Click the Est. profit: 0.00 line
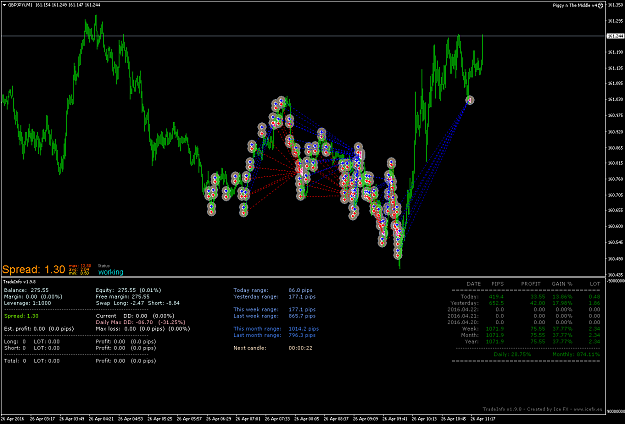Viewport: 625px width, 424px height. [x=39, y=329]
